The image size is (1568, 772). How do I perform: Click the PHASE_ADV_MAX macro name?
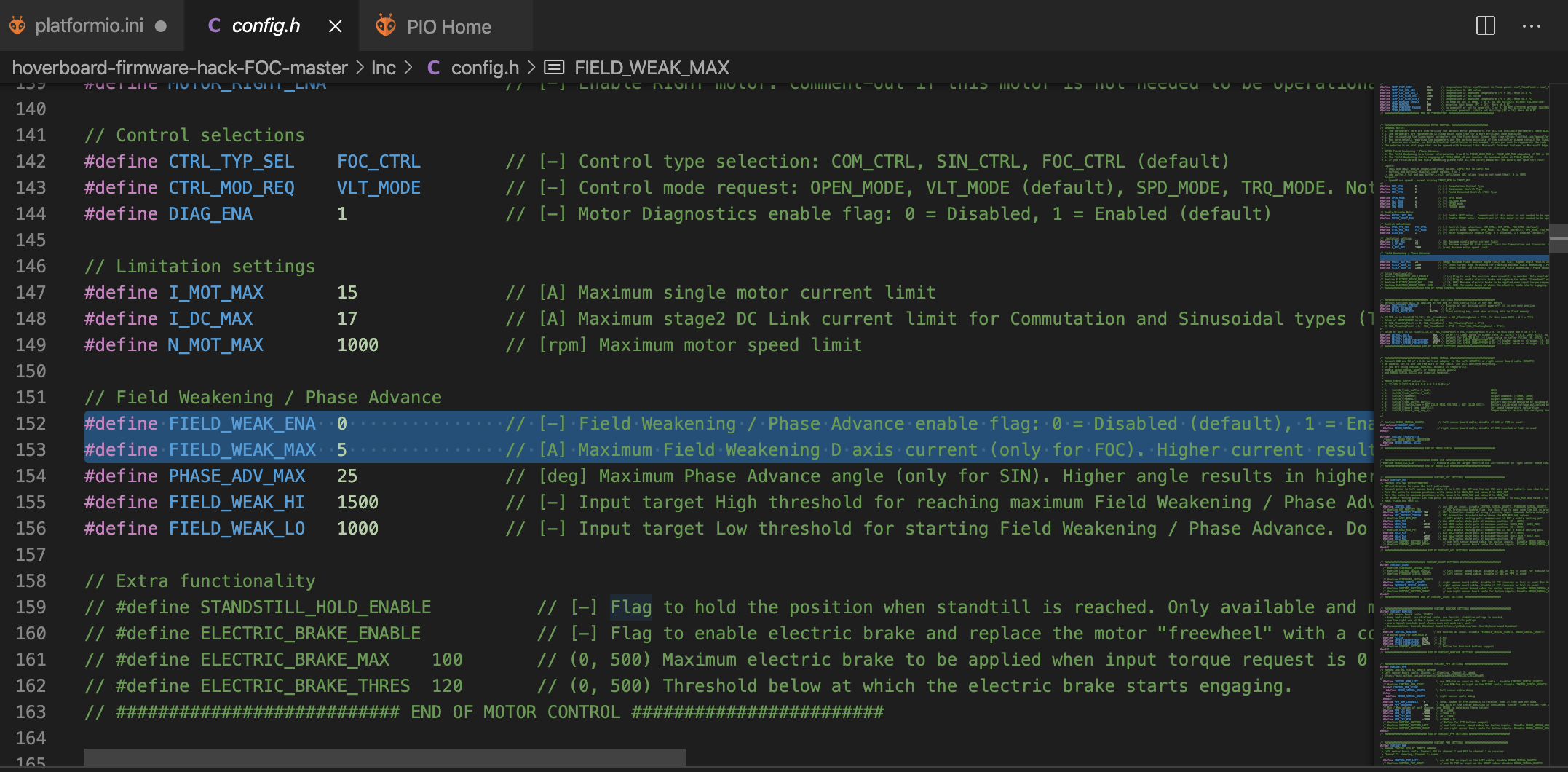point(237,476)
